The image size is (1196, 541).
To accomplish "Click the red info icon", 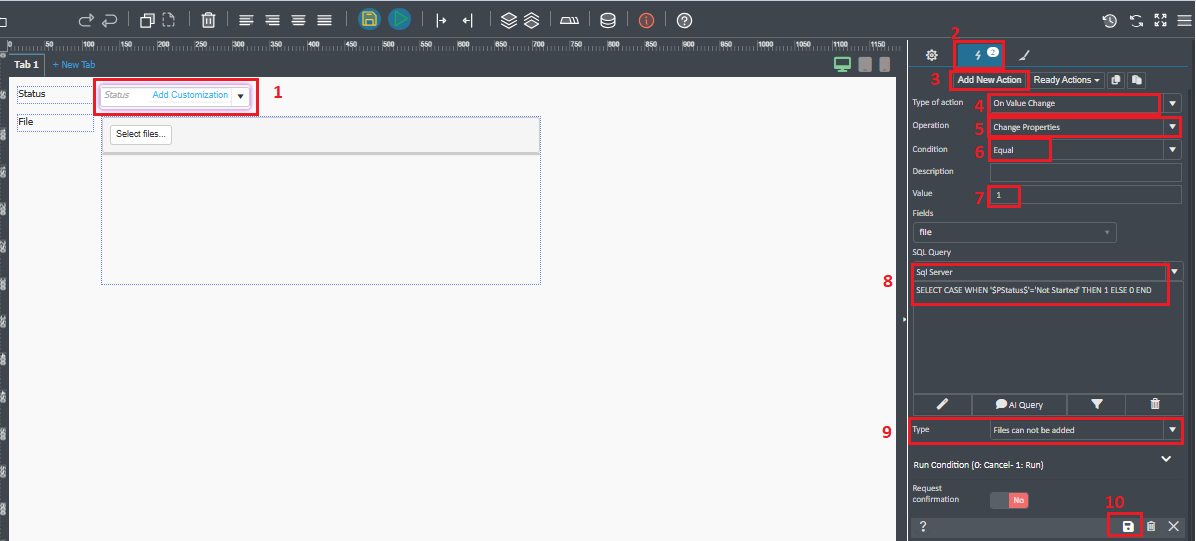I will tap(647, 21).
